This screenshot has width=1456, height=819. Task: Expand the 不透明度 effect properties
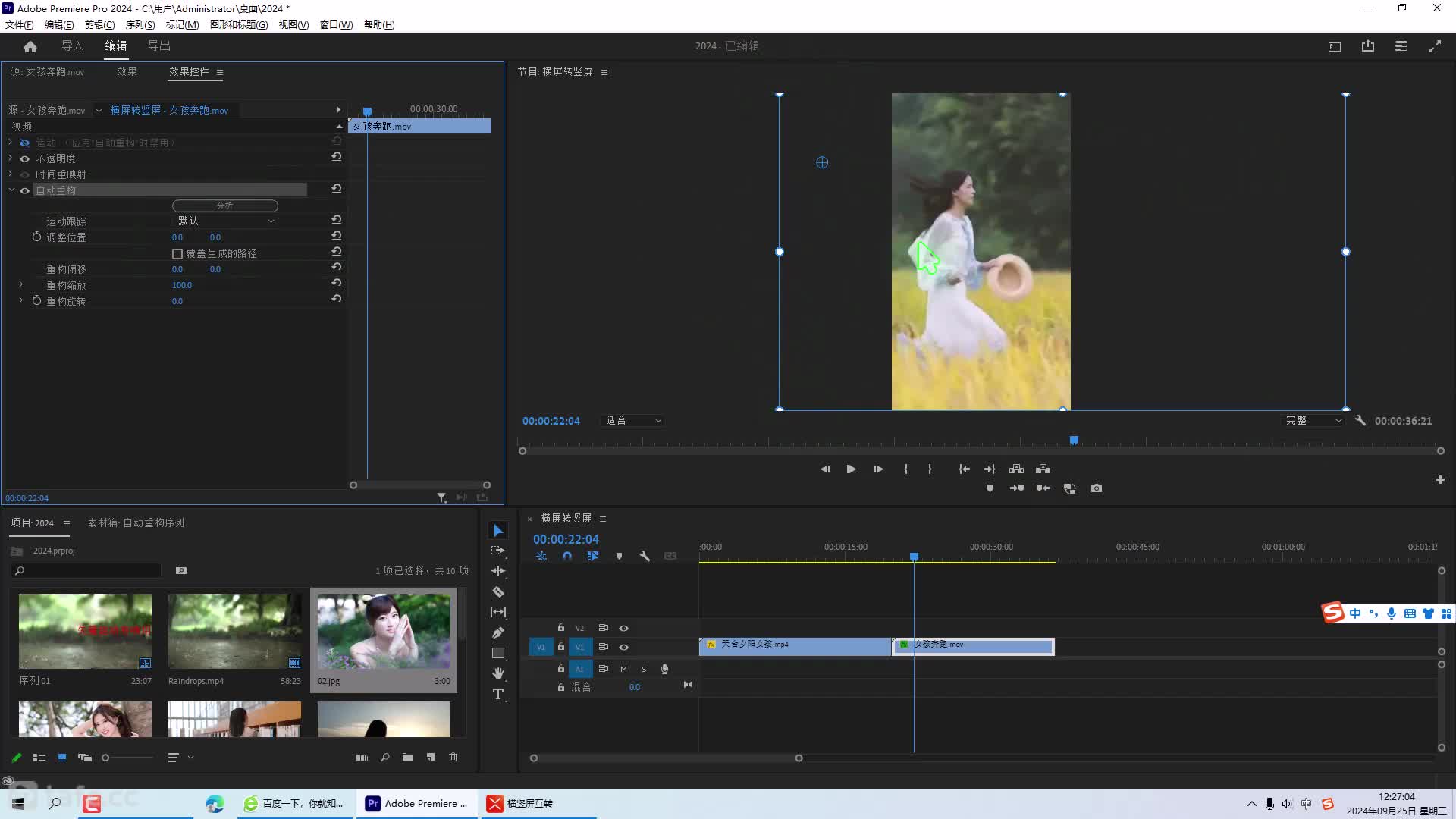[11, 158]
